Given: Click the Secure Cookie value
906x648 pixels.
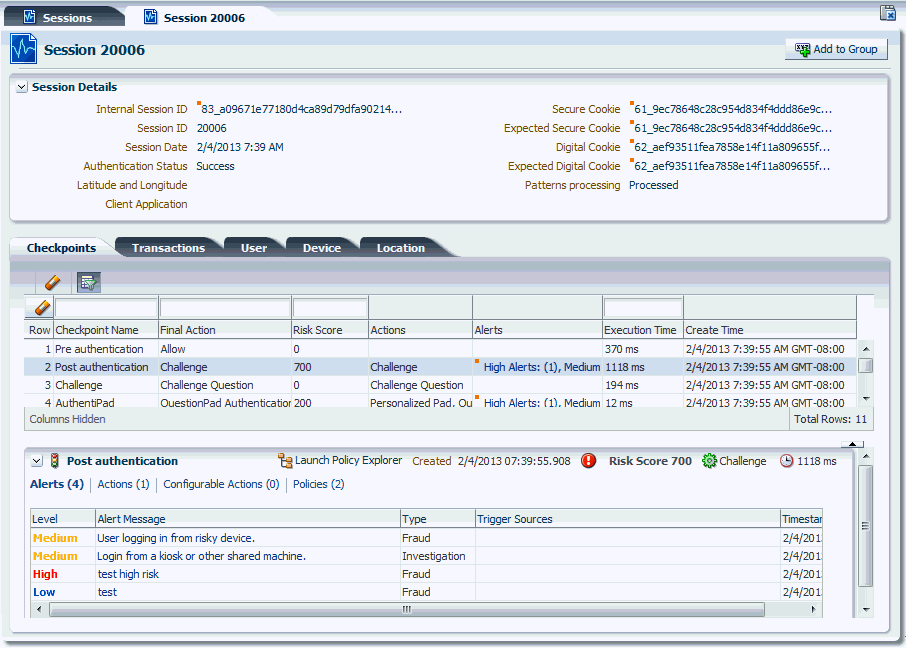Looking at the screenshot, I should point(733,109).
